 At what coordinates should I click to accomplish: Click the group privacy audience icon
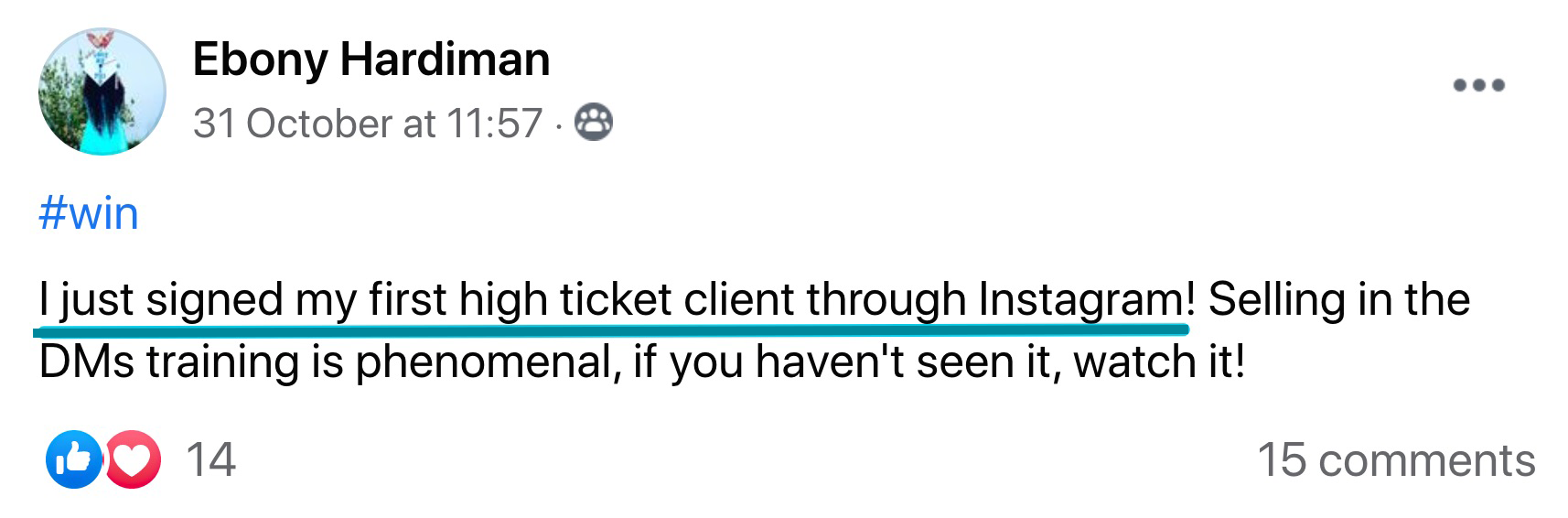click(593, 123)
